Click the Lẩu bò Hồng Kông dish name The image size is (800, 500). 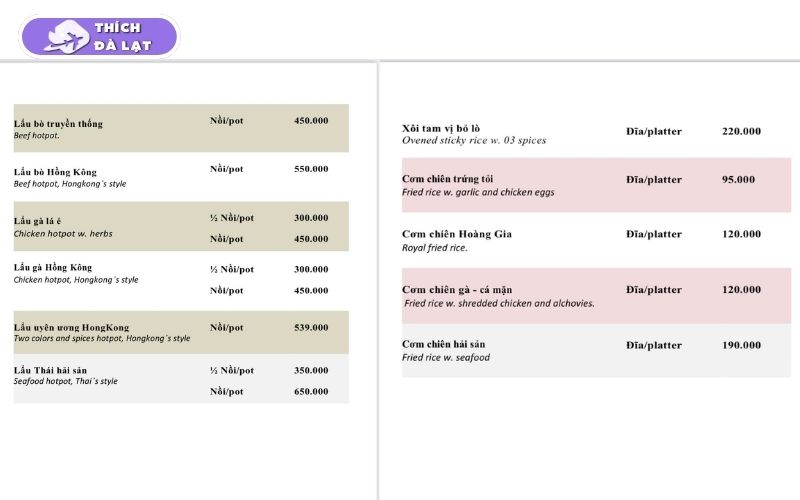coord(55,172)
